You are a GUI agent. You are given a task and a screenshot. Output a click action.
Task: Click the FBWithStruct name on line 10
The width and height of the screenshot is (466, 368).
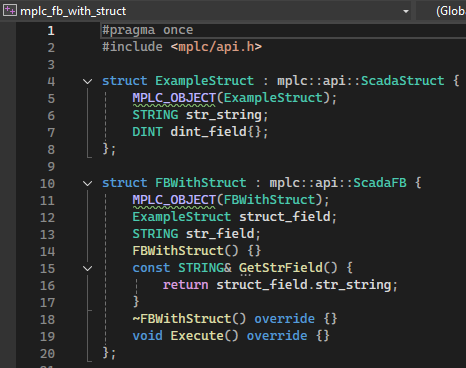[201, 183]
